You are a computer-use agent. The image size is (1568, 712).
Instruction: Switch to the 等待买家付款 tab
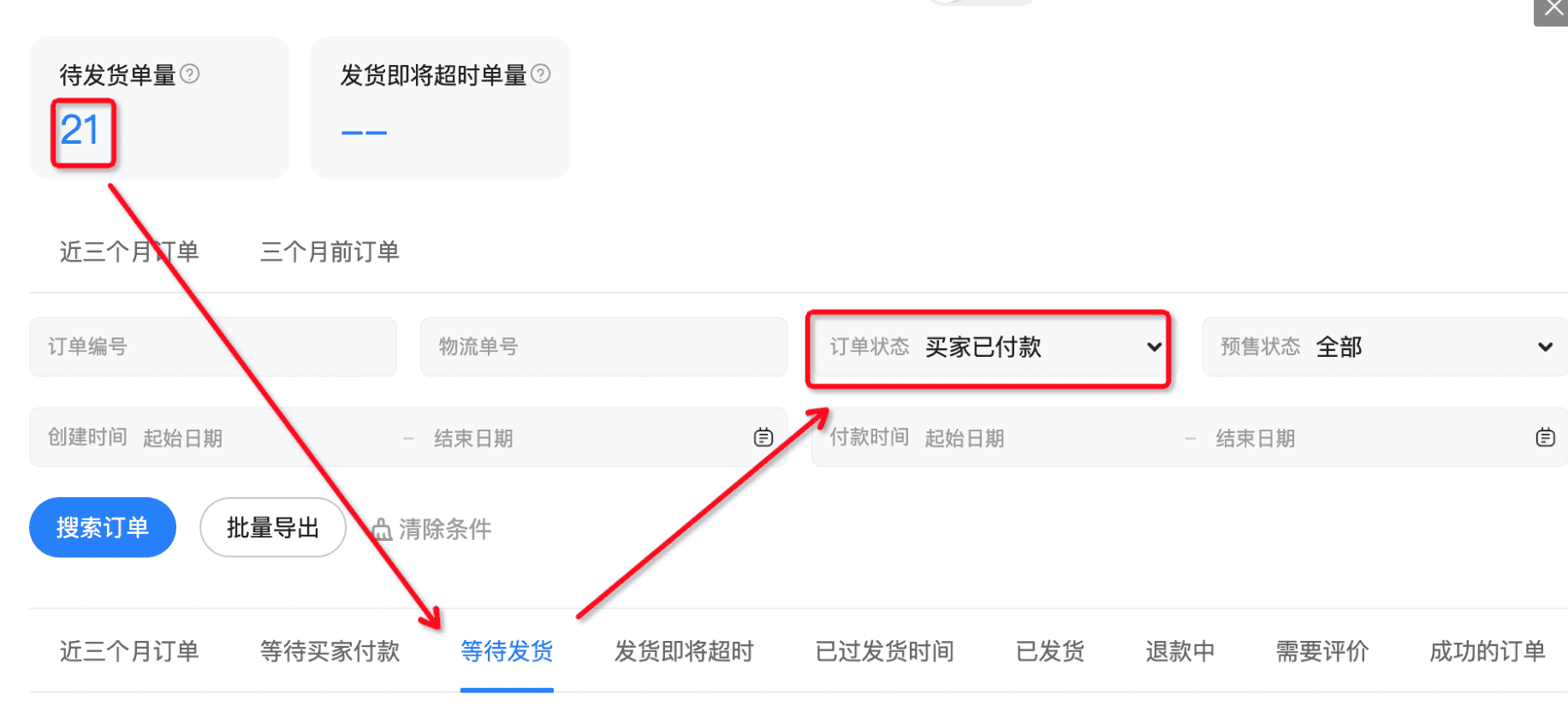[330, 651]
